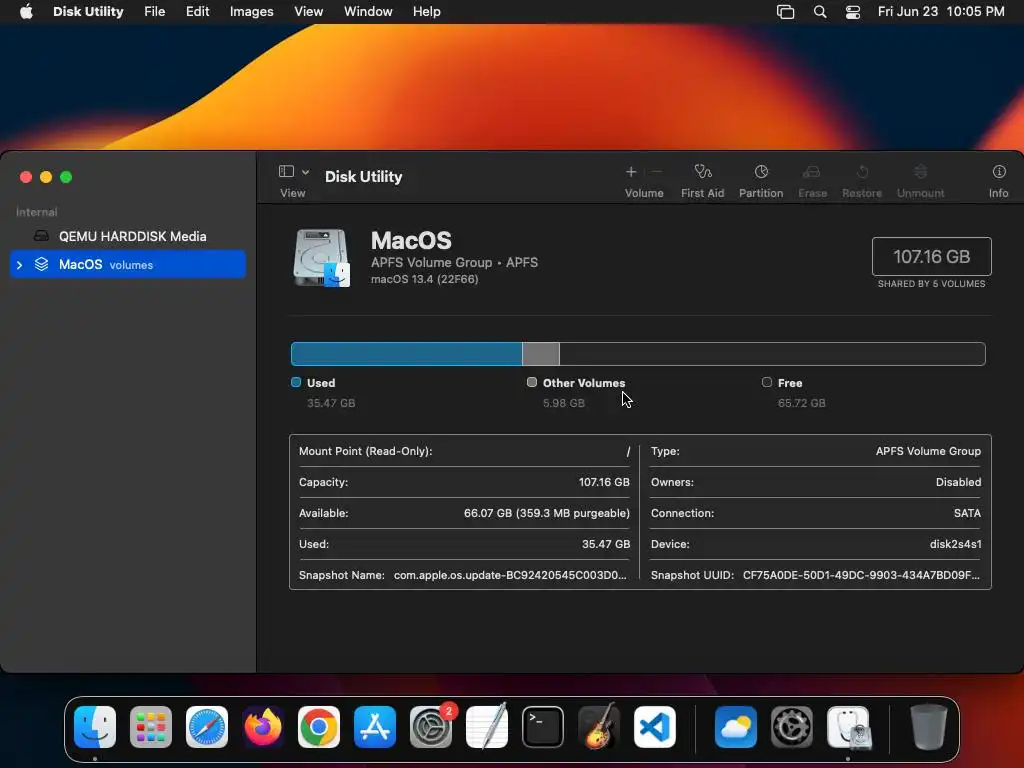The width and height of the screenshot is (1024, 768).
Task: Open TextEdit from the Dock
Action: 487,727
